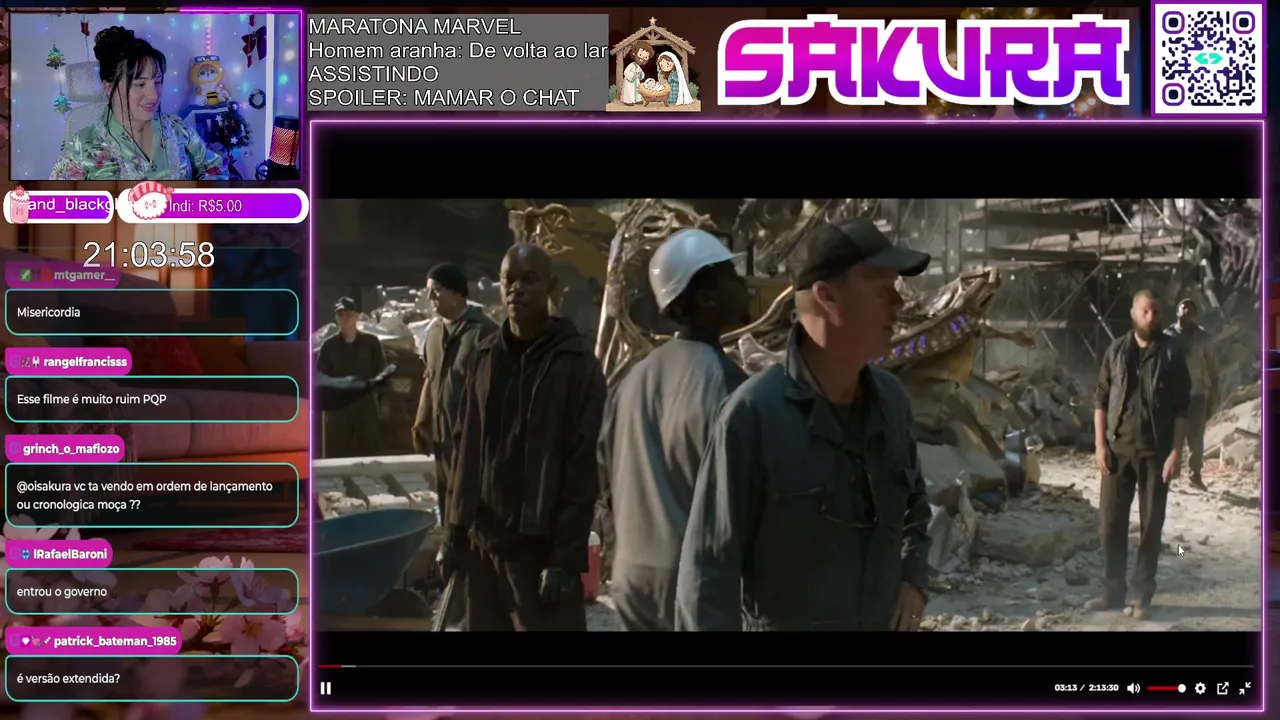The image size is (1280, 720).
Task: Click username mtgamer_ in chat
Action: pos(84,275)
